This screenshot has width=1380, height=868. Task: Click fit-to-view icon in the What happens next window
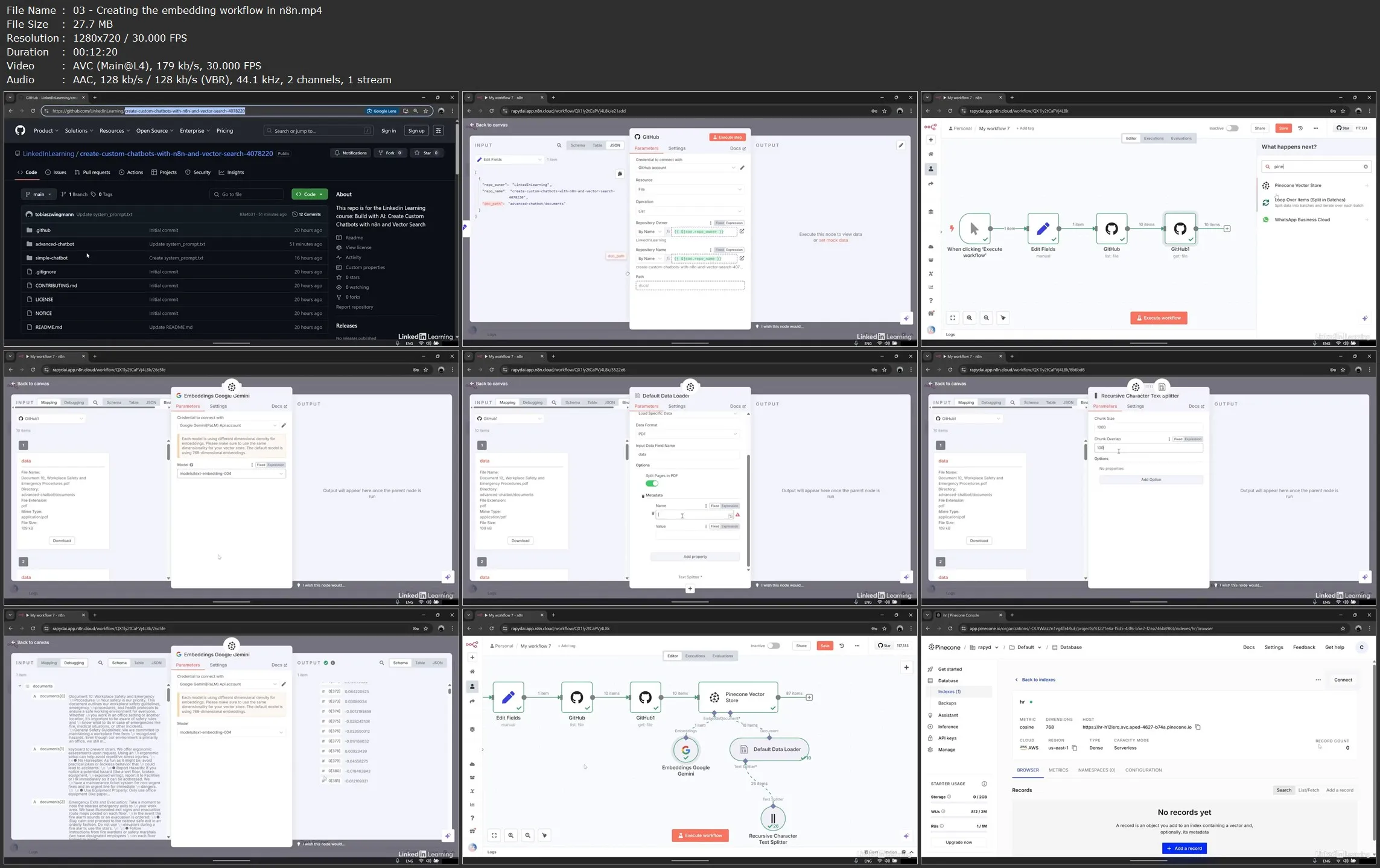(x=952, y=318)
